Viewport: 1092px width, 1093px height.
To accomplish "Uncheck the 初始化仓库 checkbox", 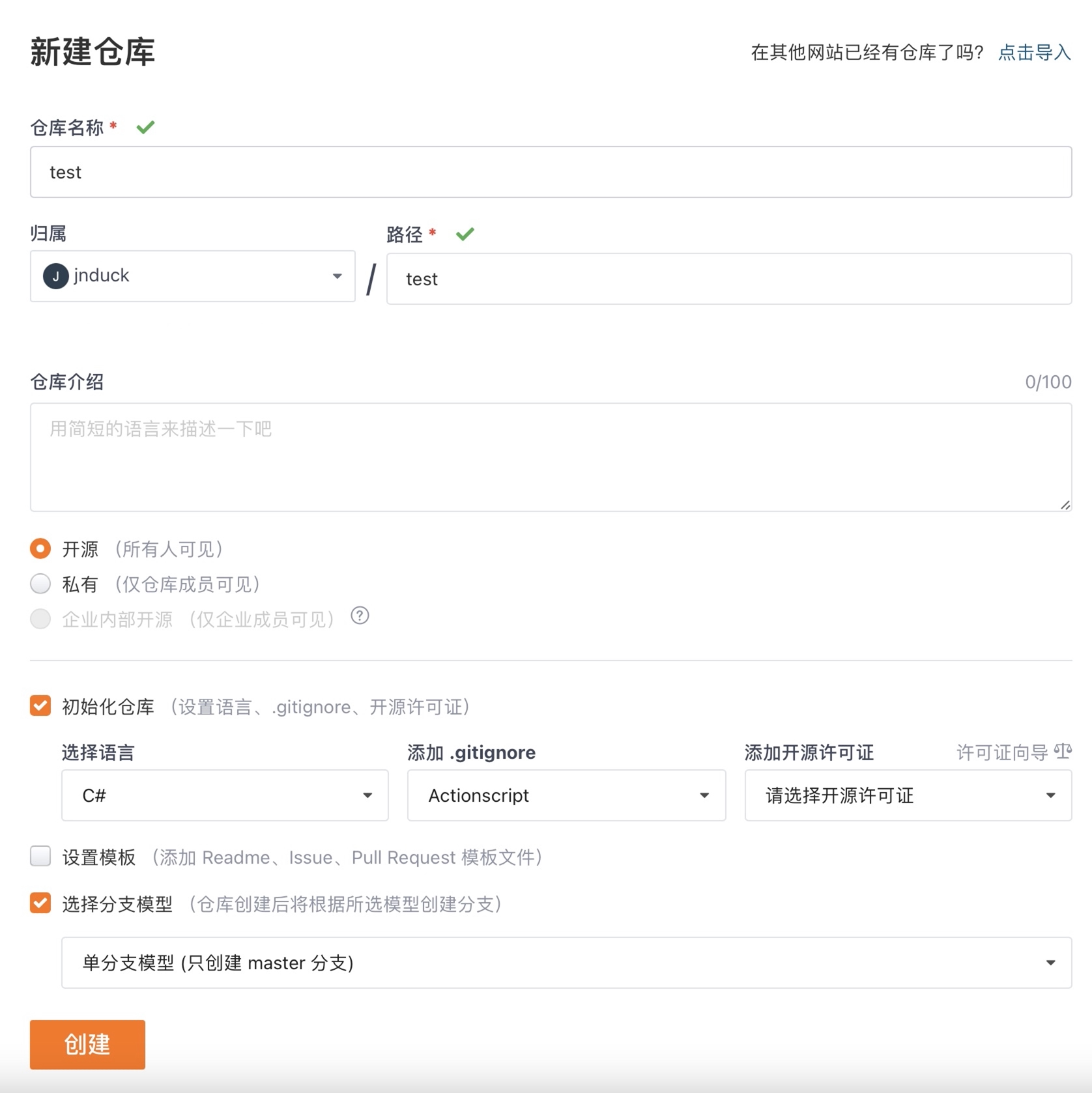I will tap(40, 706).
